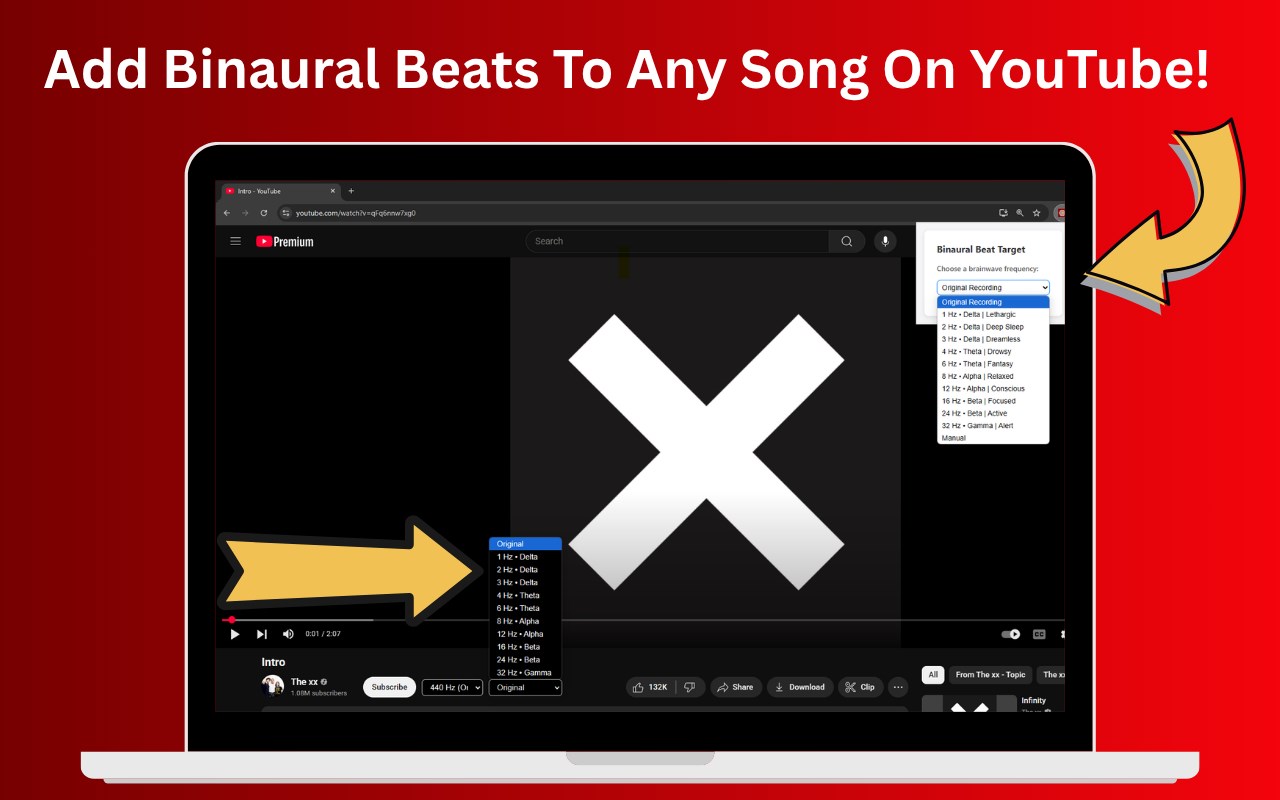1280x800 pixels.
Task: Choose 2 Hz Delta Deep Sleep option
Action: [x=993, y=327]
